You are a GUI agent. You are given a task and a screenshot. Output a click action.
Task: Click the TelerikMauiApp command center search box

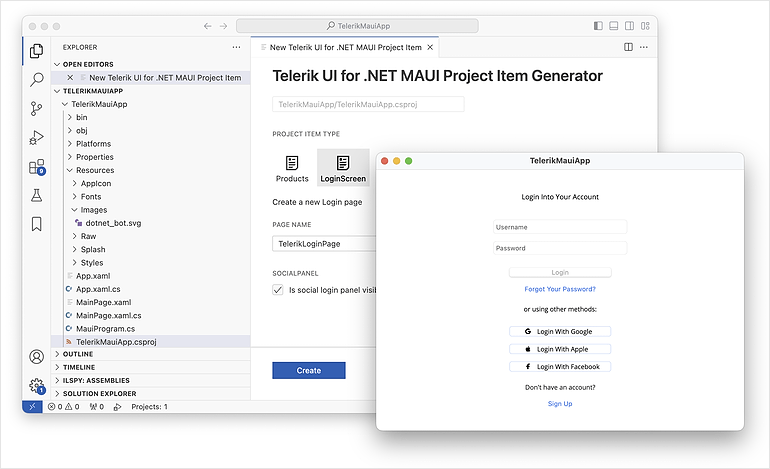click(x=358, y=26)
